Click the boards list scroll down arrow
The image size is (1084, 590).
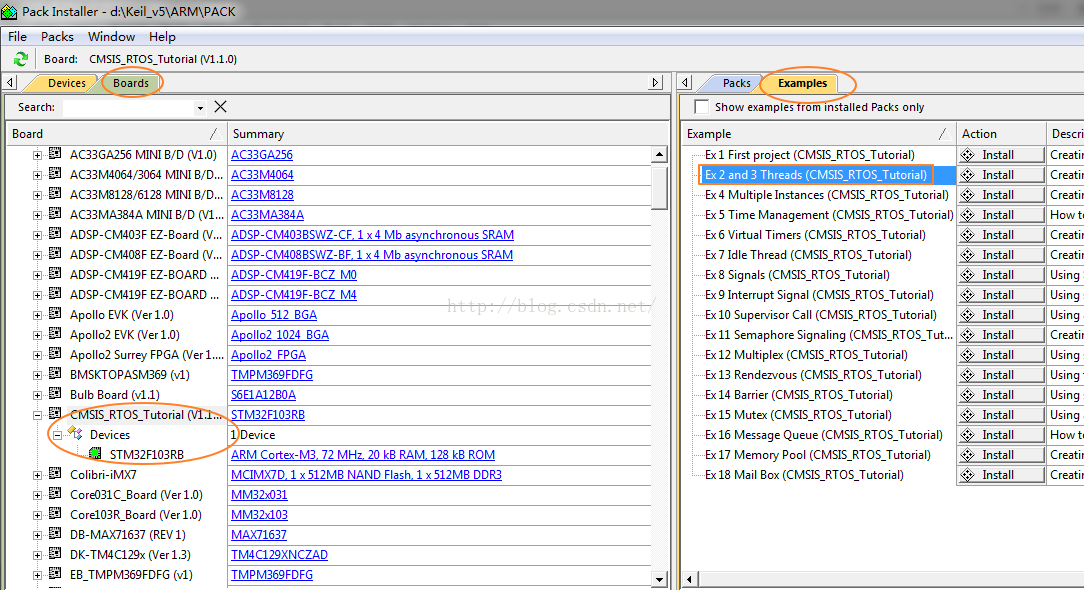(659, 579)
